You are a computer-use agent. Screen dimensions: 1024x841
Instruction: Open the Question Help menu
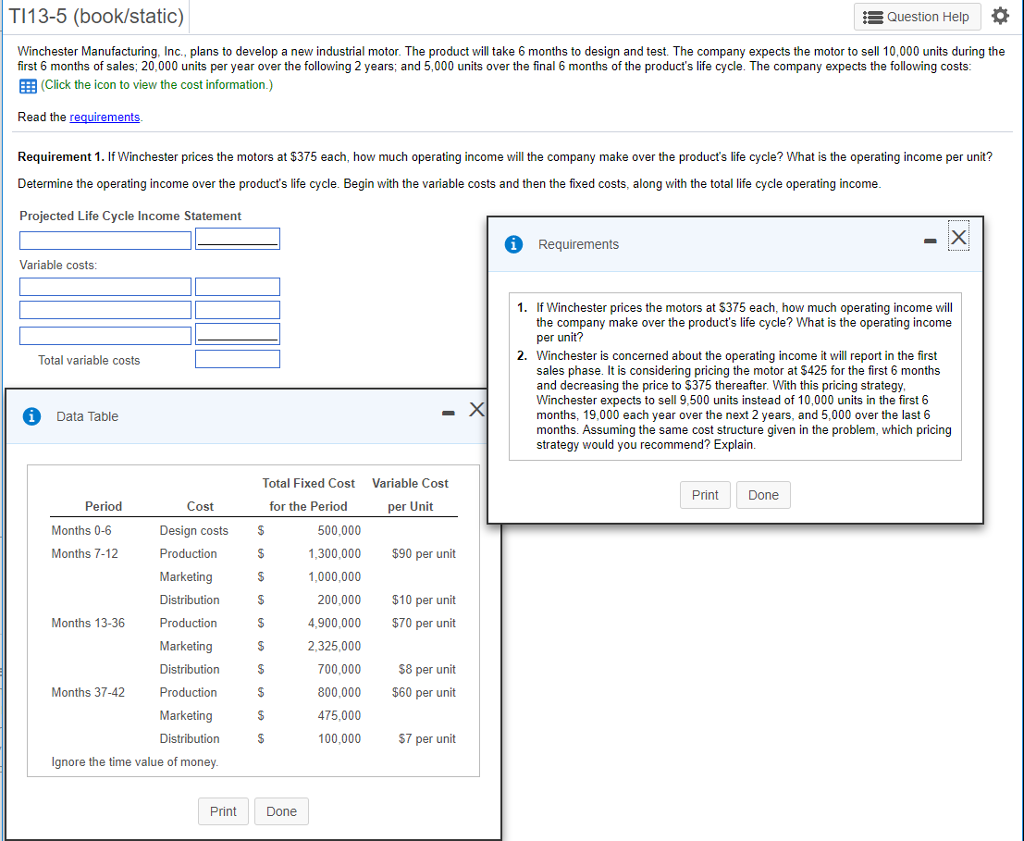coord(917,17)
